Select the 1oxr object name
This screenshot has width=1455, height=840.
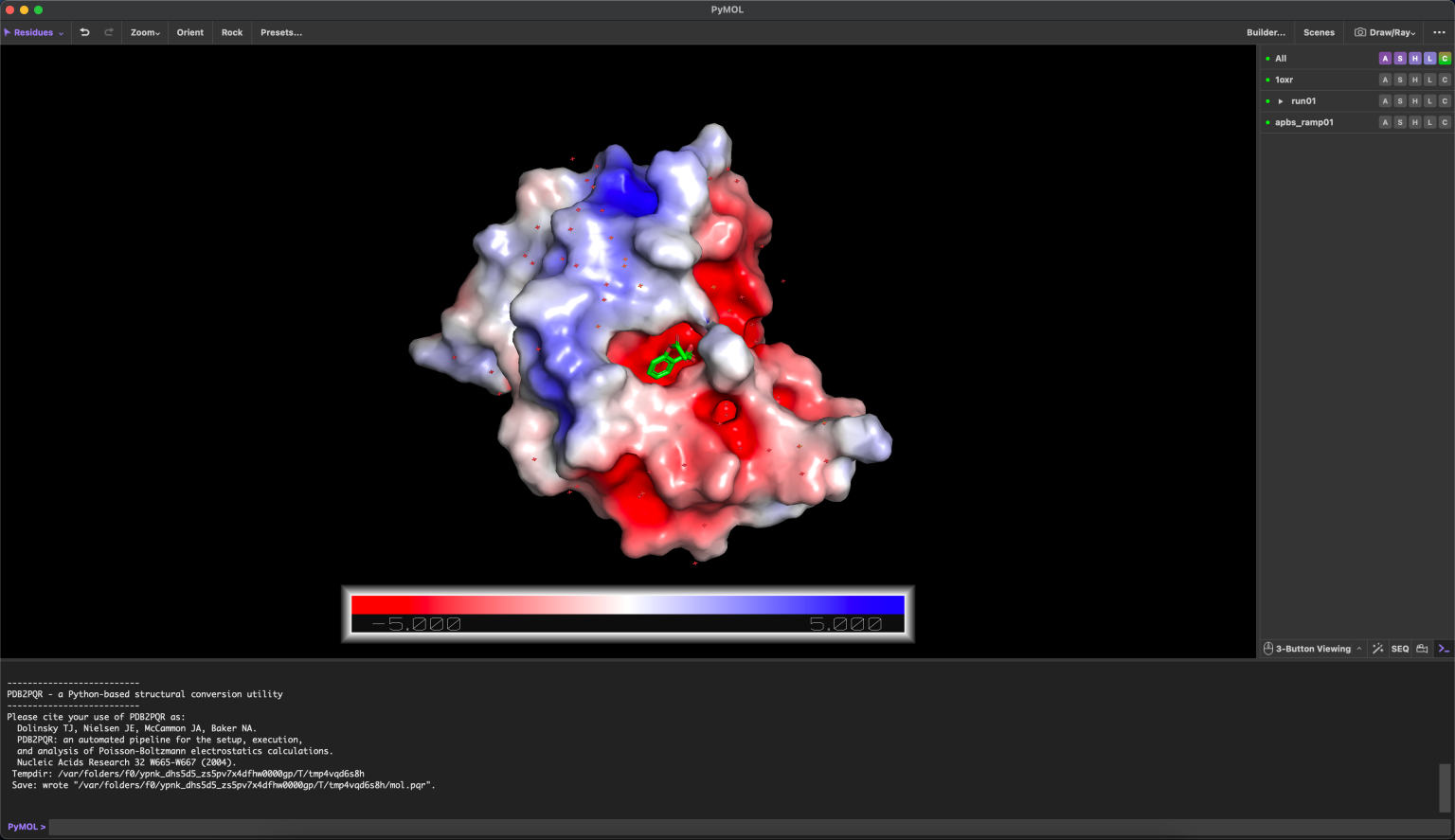pos(1284,80)
